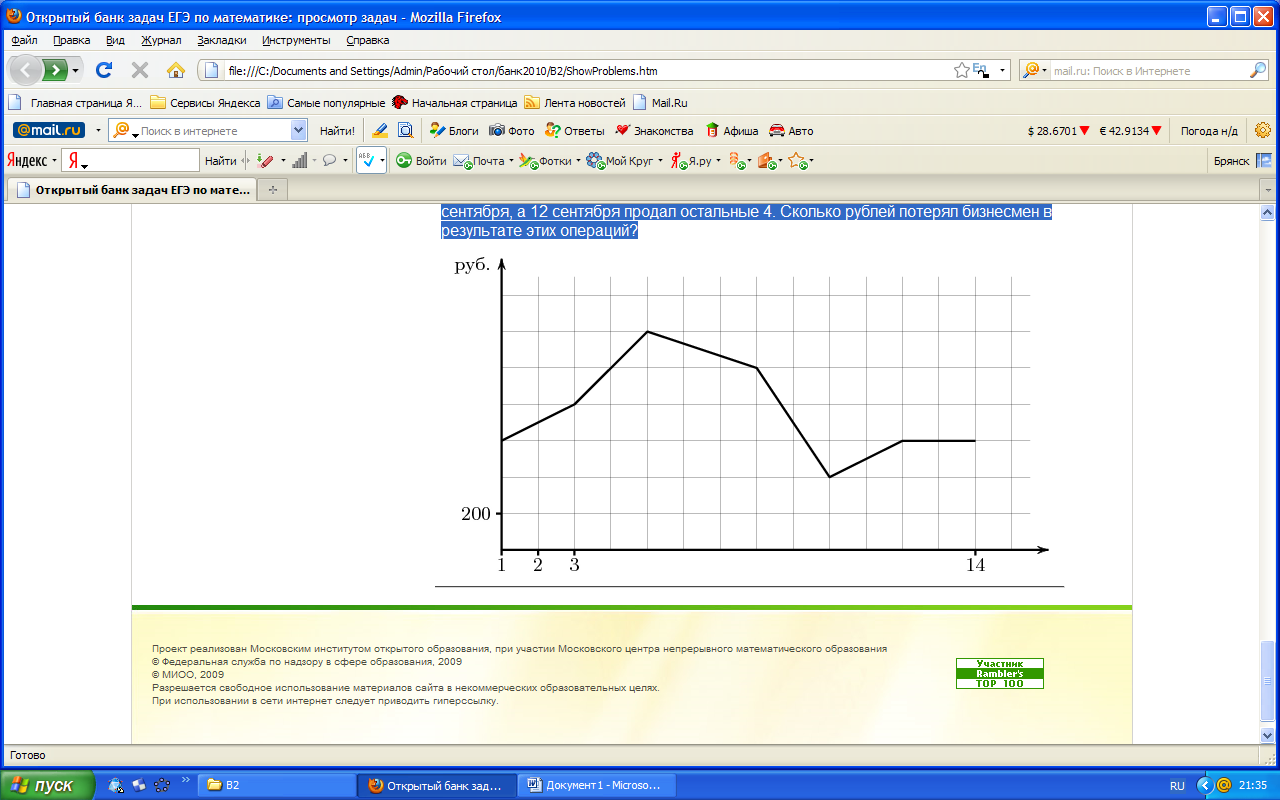Select the Открытый банк задач ЕГЭ tab
The width and height of the screenshot is (1280, 800).
point(131,189)
